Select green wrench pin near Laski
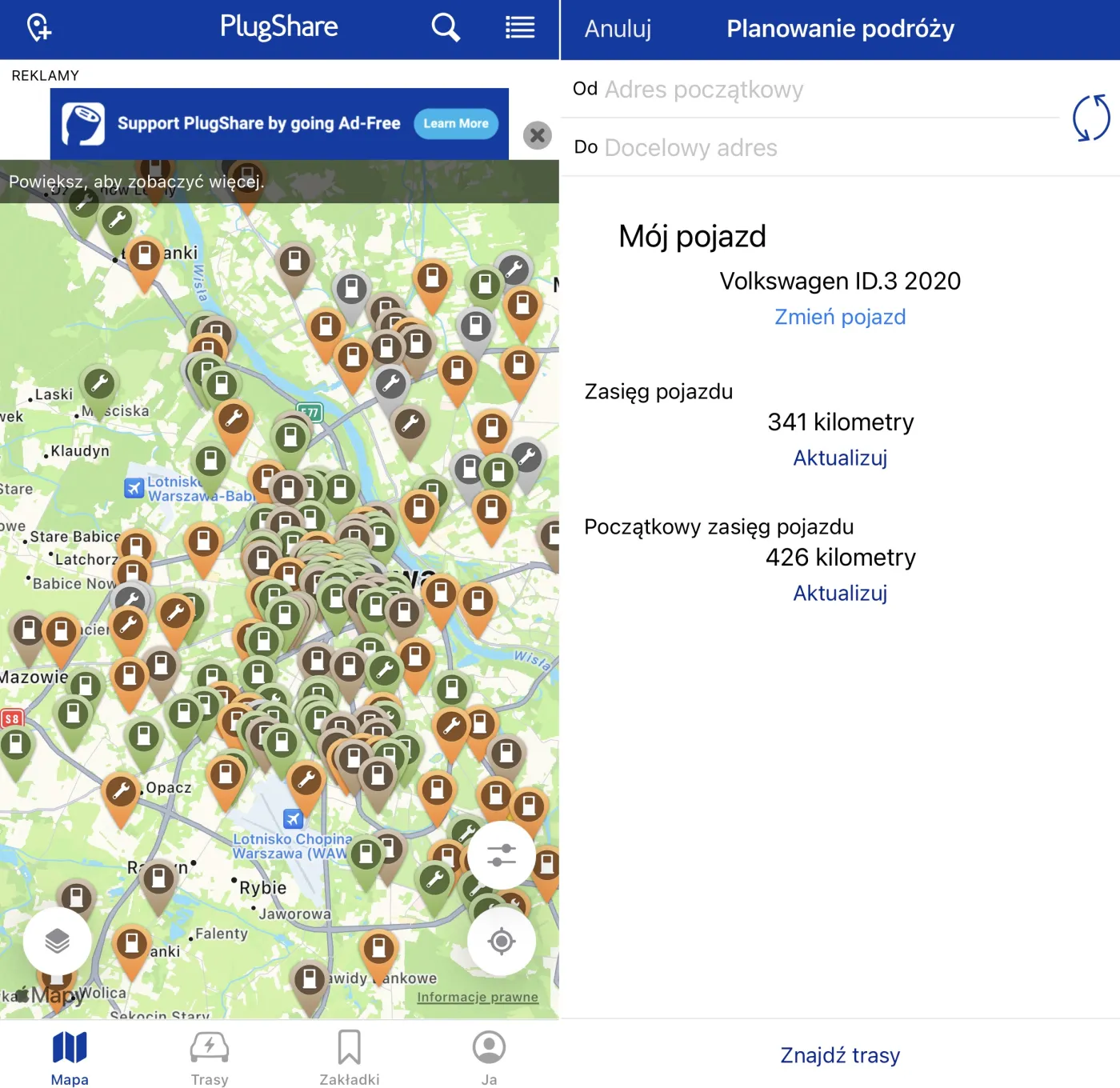This screenshot has width=1120, height=1088. (99, 385)
